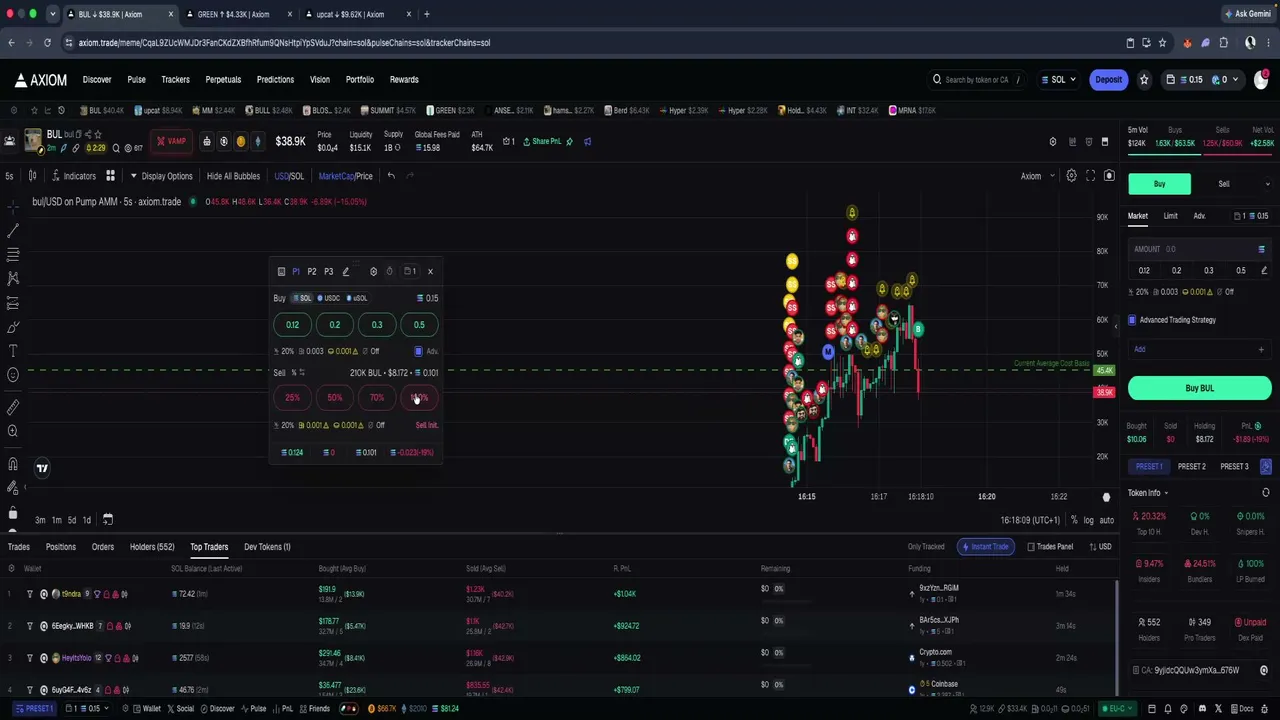Reload the browser page
The image size is (1280, 720).
pyautogui.click(x=47, y=43)
